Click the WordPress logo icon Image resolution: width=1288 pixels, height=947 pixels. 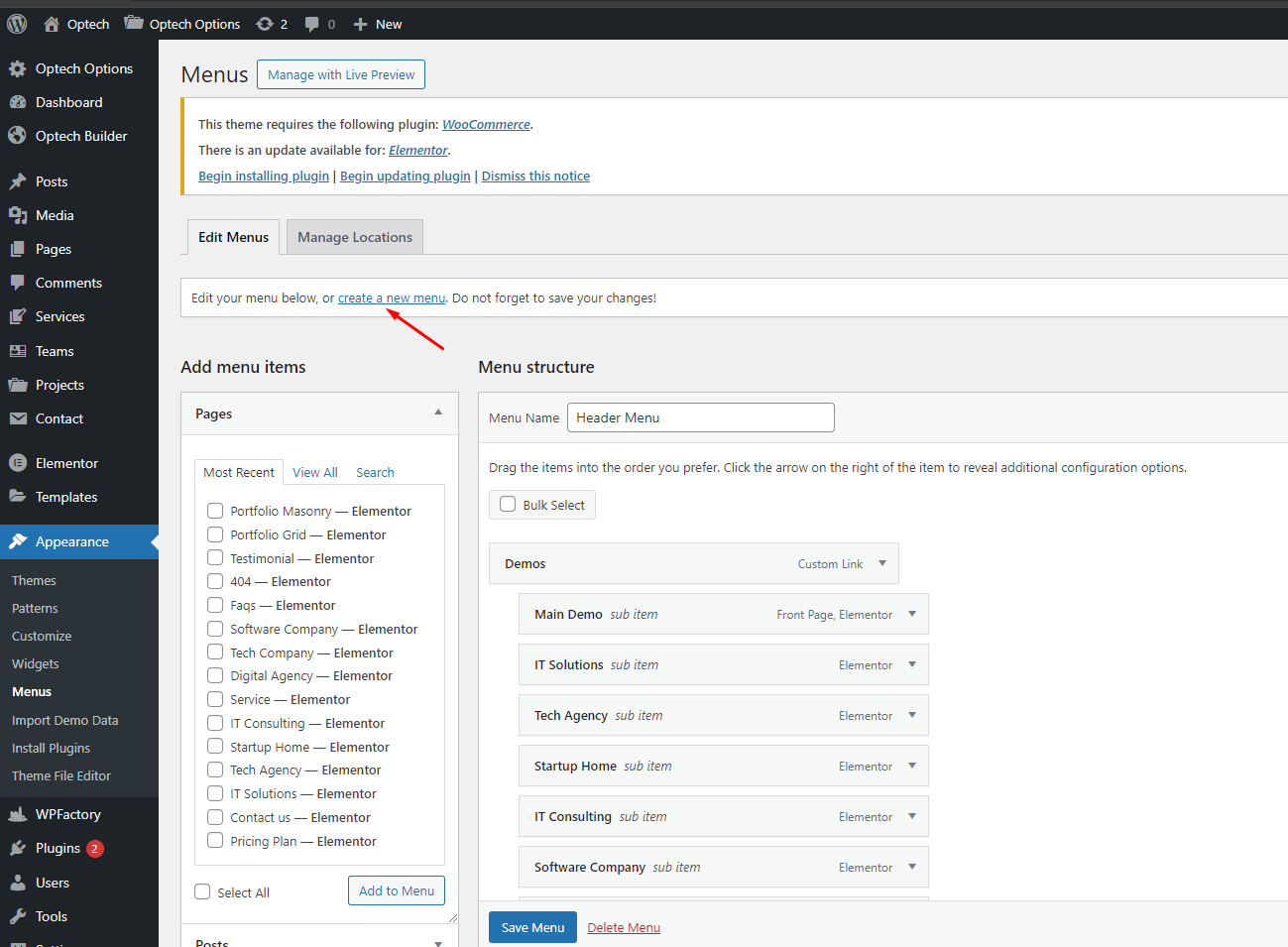click(x=17, y=24)
